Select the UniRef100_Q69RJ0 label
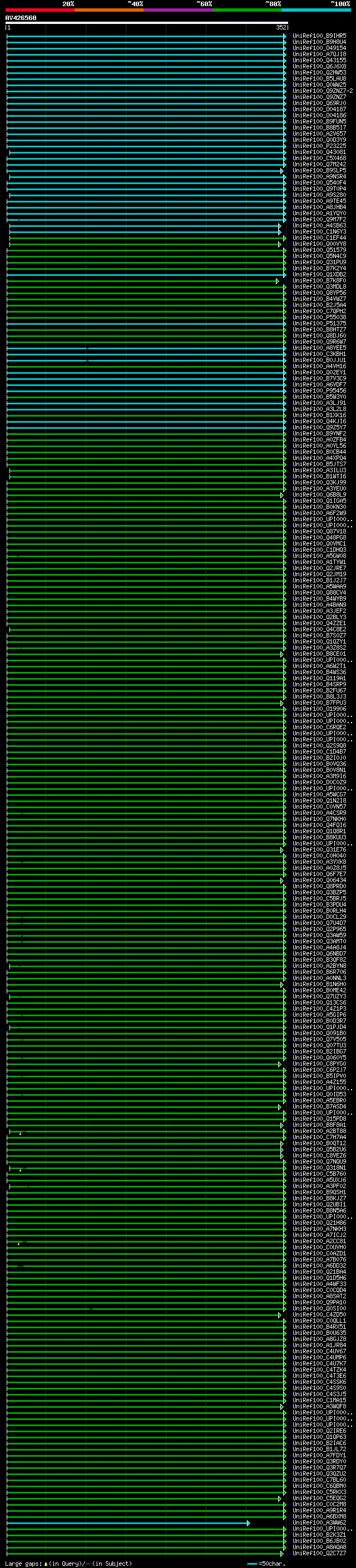 (319, 103)
